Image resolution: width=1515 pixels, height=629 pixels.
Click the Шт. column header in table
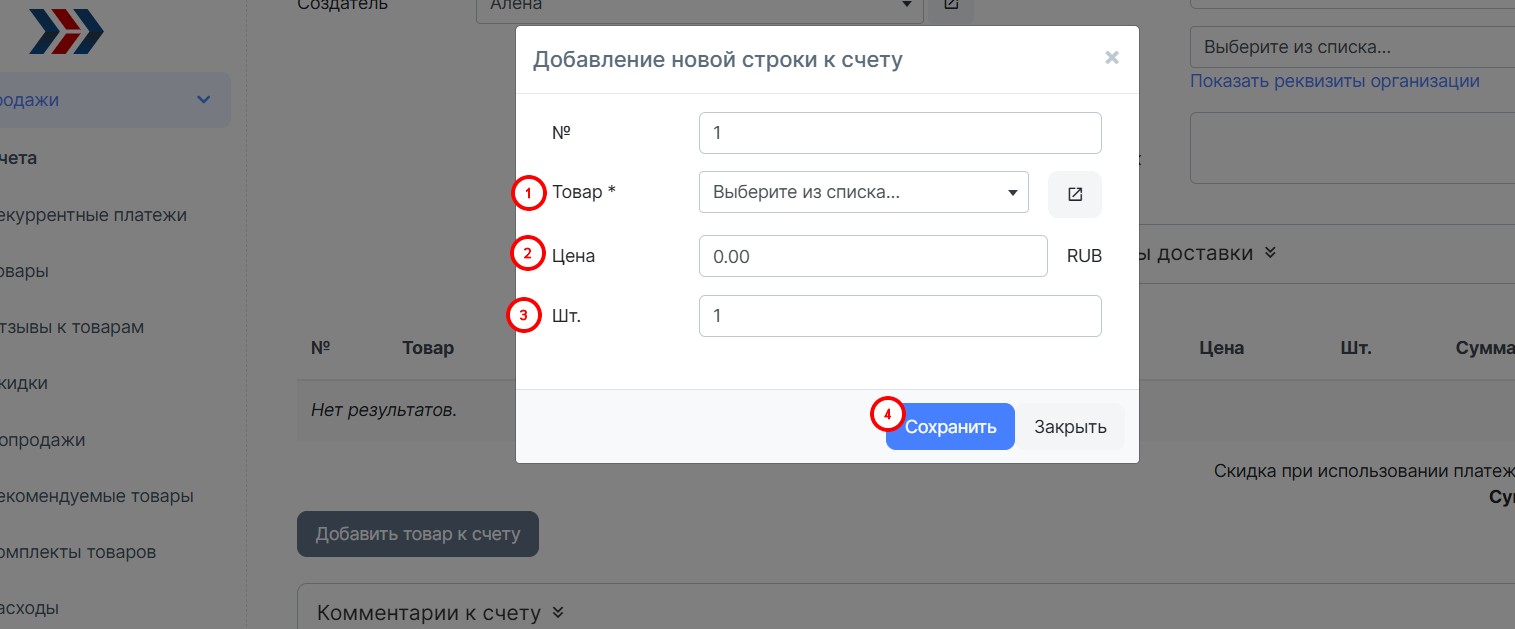tap(1355, 348)
